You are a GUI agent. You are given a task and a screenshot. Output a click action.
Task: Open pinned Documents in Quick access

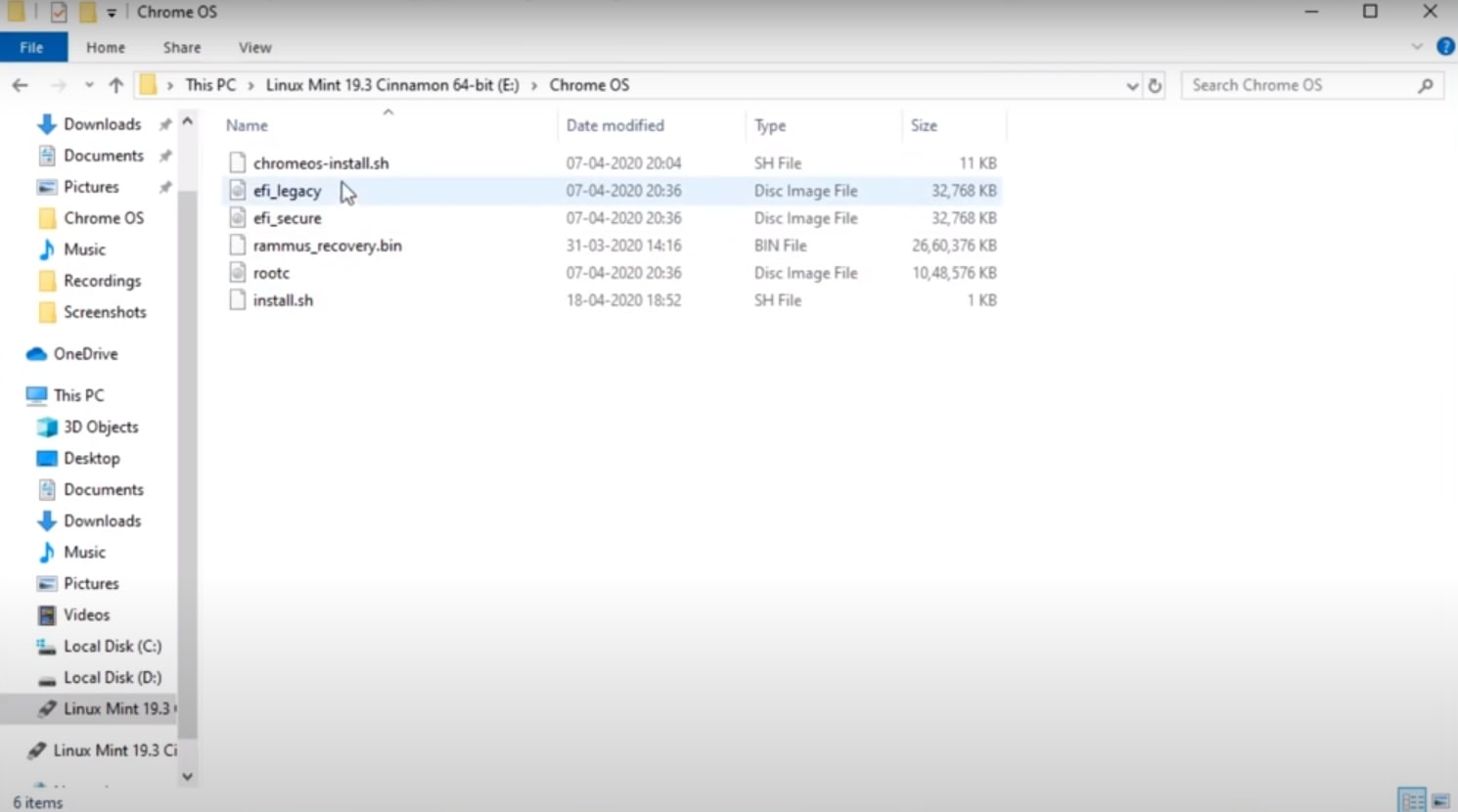click(x=103, y=156)
